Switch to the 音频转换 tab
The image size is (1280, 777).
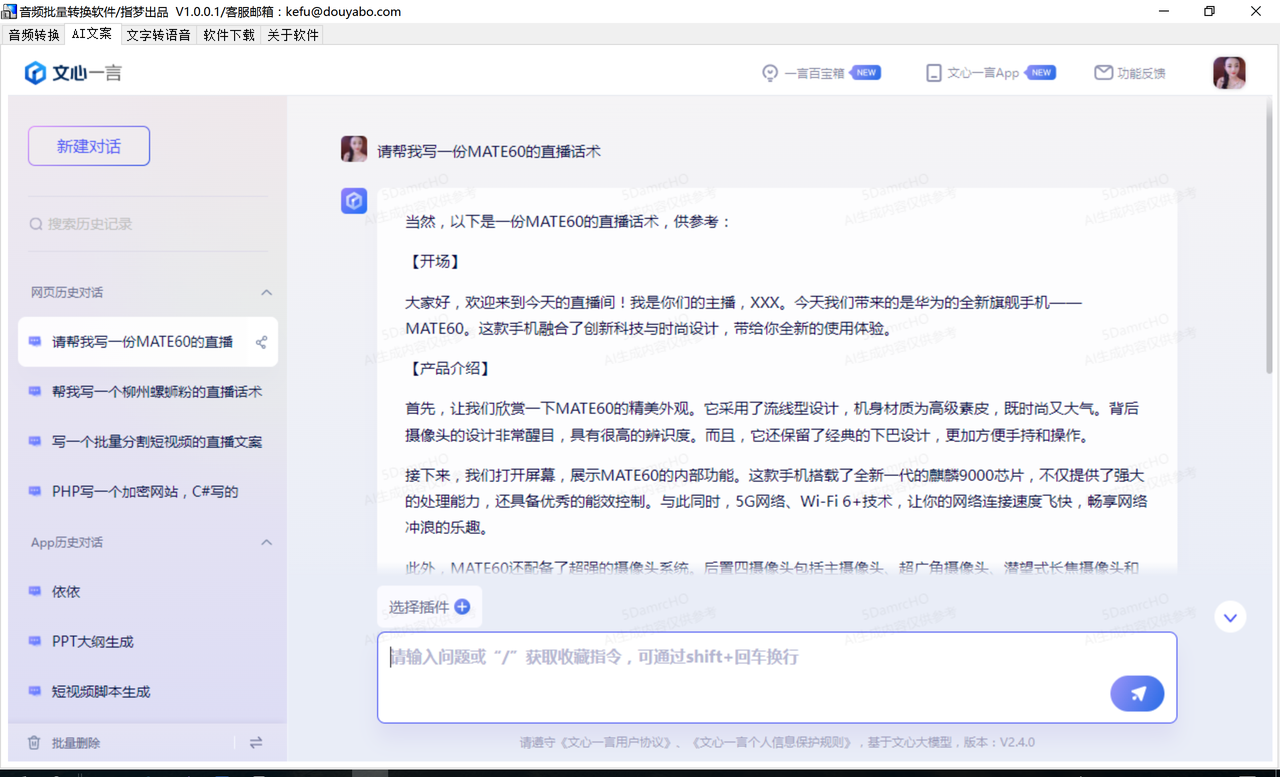click(x=34, y=35)
